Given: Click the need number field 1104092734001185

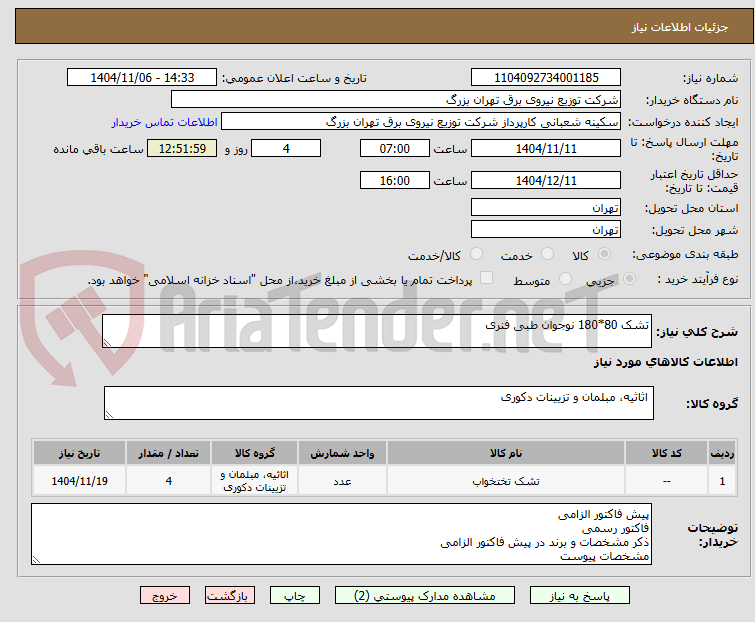Looking at the screenshot, I should (546, 78).
